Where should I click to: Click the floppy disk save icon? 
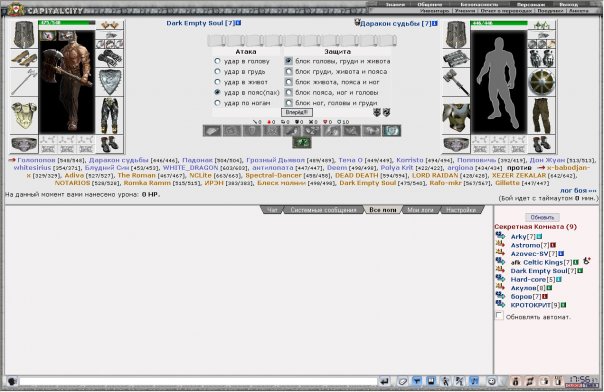431,381
